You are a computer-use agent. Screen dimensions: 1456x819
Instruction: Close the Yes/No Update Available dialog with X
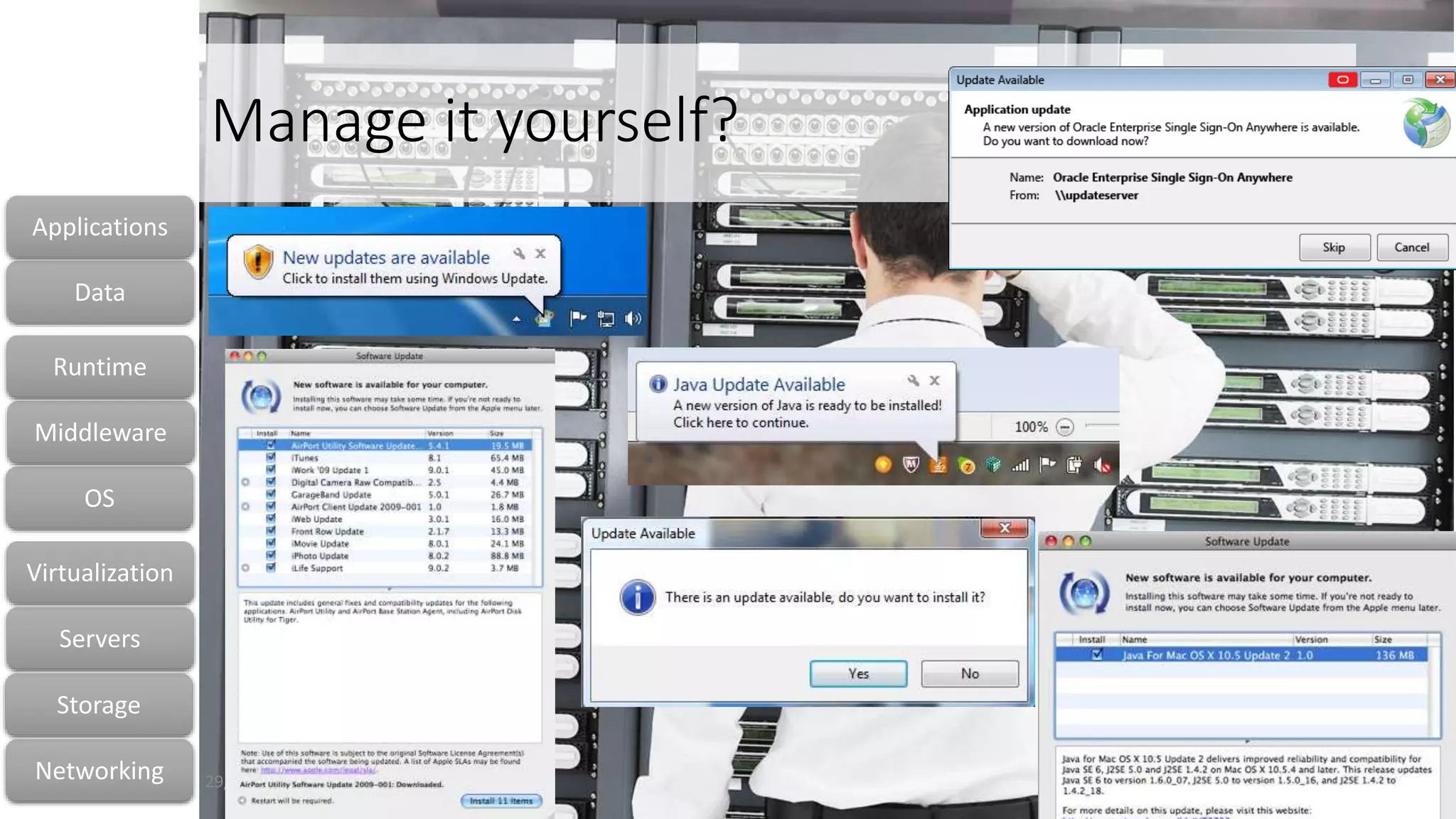tap(1005, 528)
